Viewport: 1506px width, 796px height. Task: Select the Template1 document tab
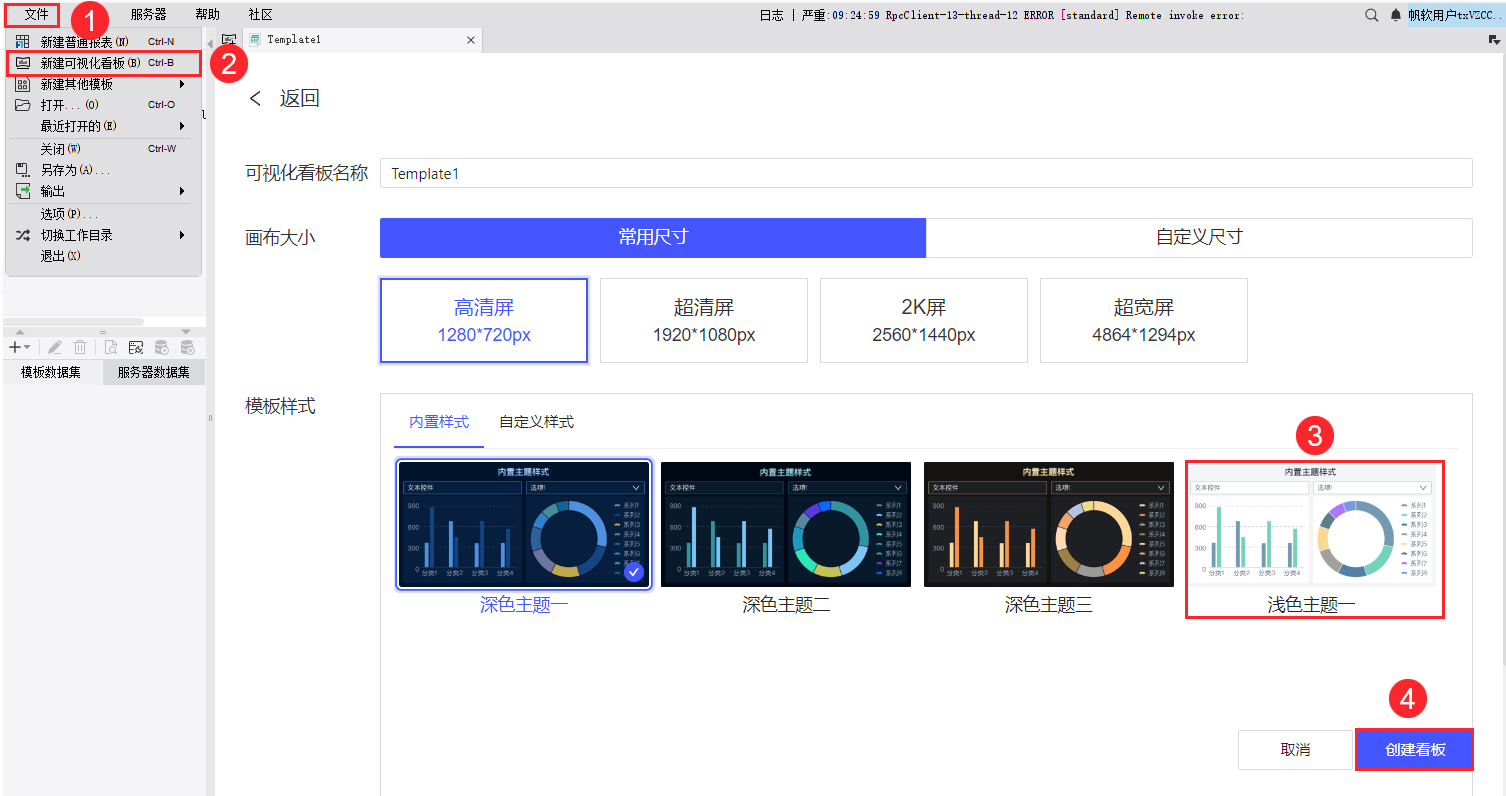pyautogui.click(x=361, y=40)
